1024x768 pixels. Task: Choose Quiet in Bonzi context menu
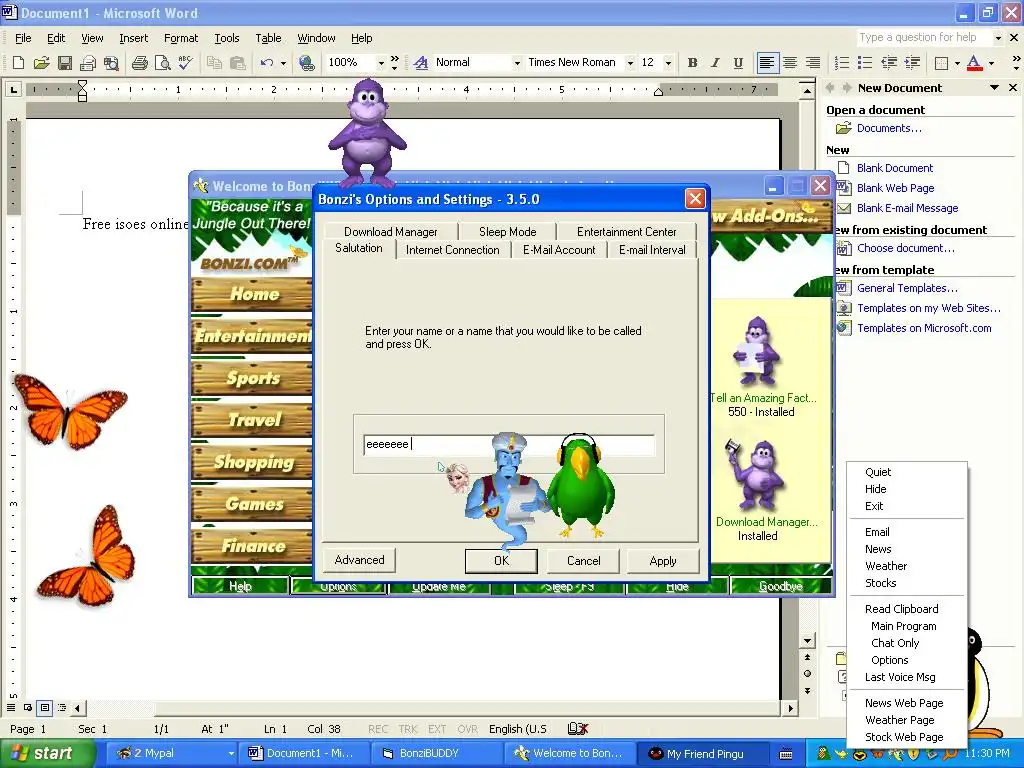[x=878, y=472]
